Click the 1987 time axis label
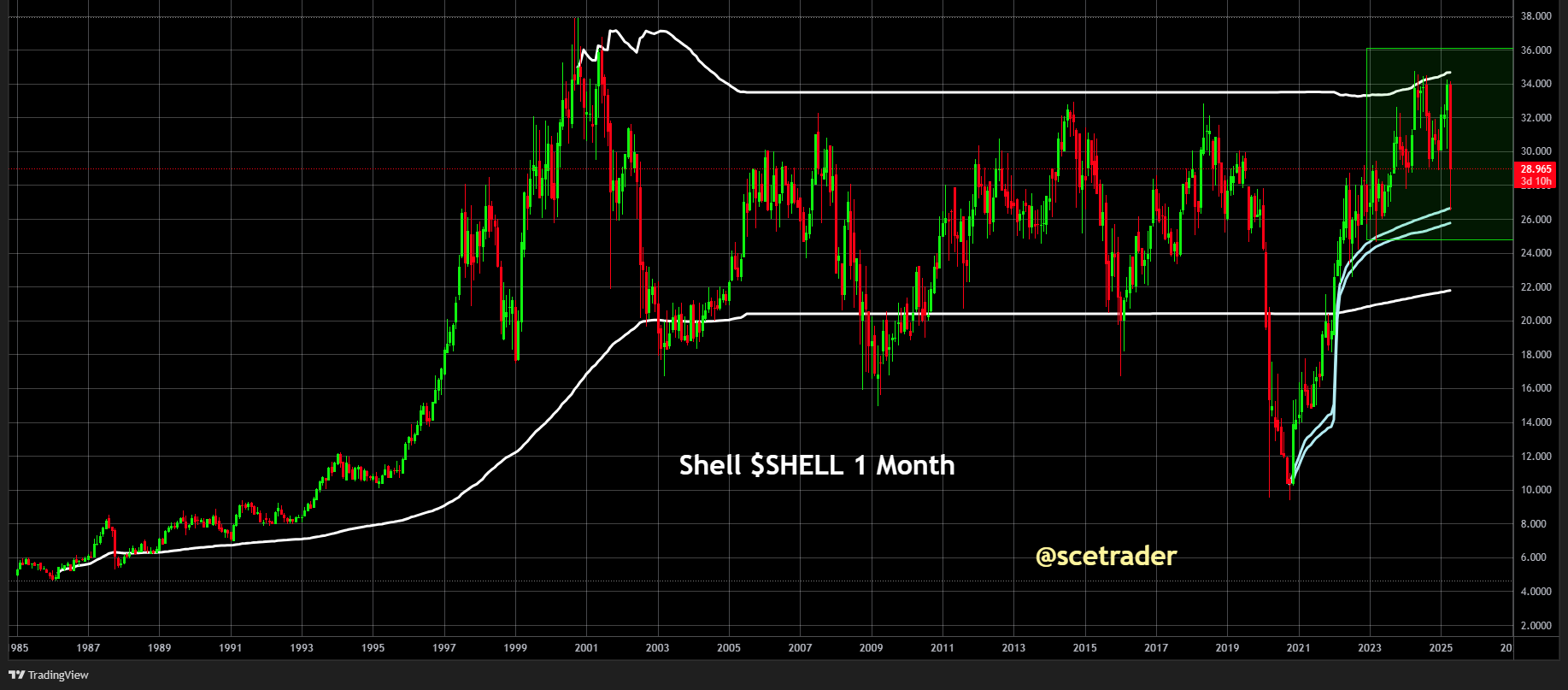 coord(88,648)
